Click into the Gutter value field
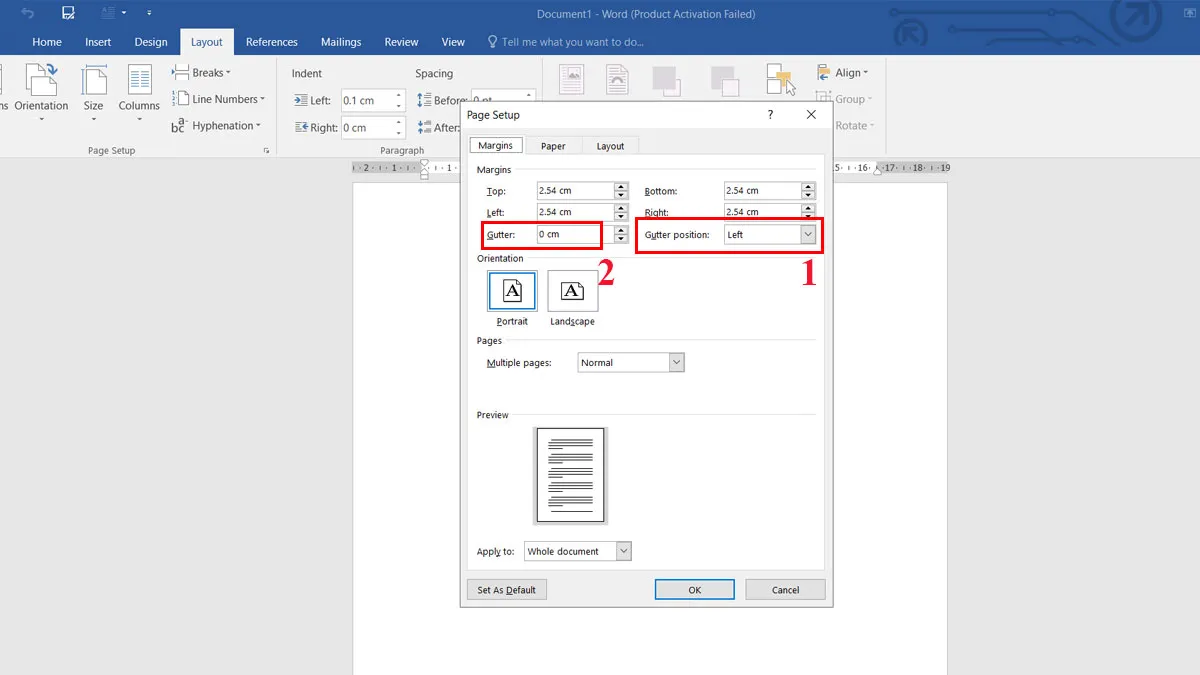The image size is (1200, 675). pos(569,234)
